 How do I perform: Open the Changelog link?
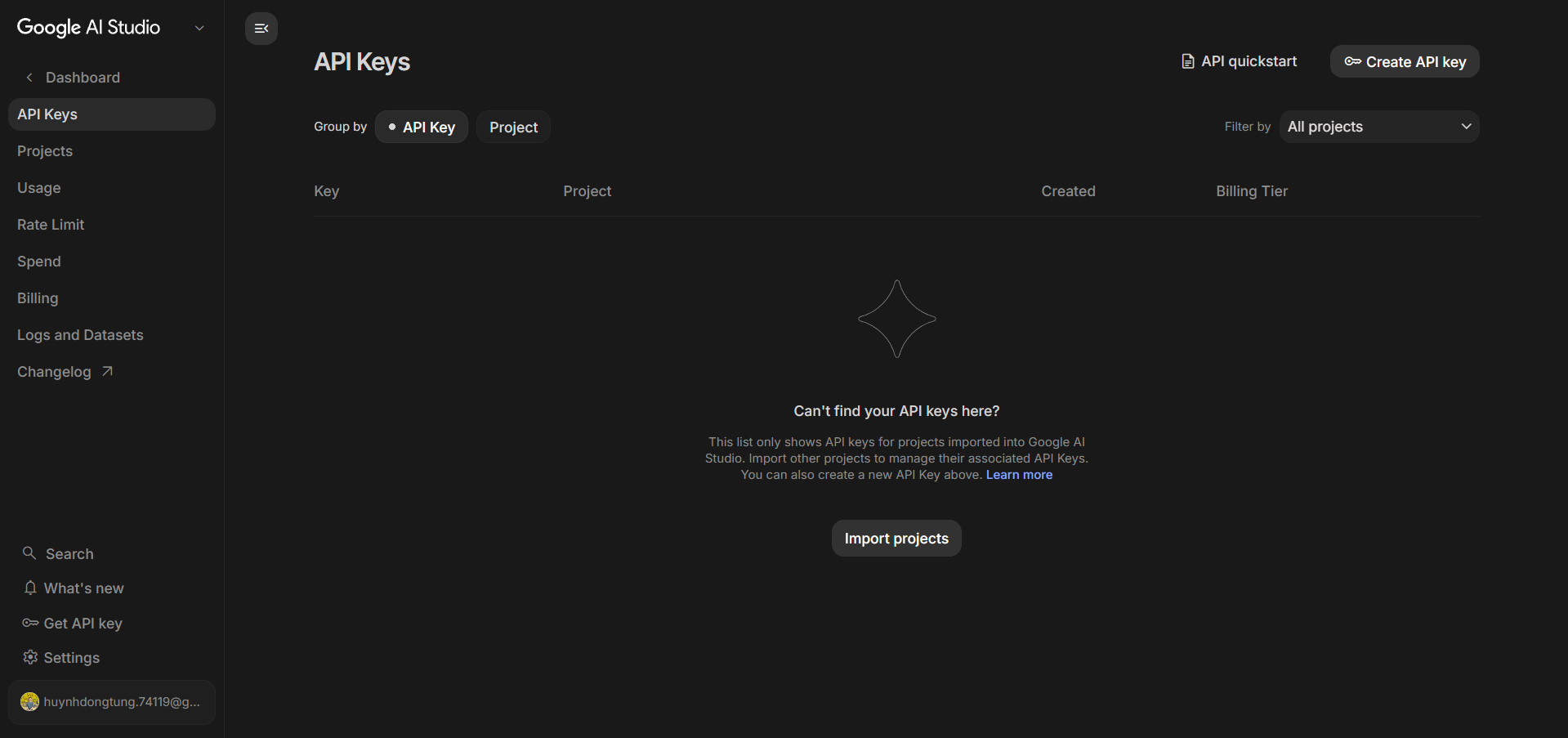(x=112, y=372)
